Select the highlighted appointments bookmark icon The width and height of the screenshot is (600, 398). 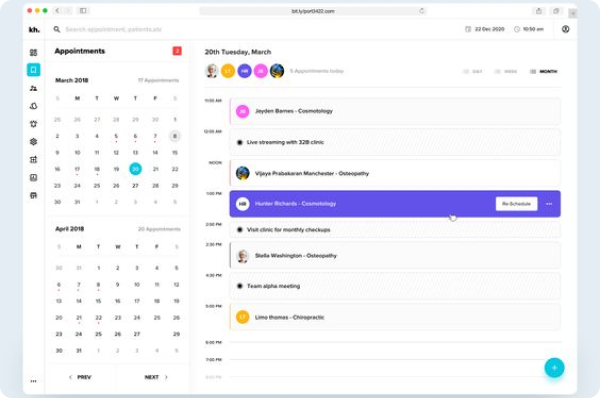(34, 70)
